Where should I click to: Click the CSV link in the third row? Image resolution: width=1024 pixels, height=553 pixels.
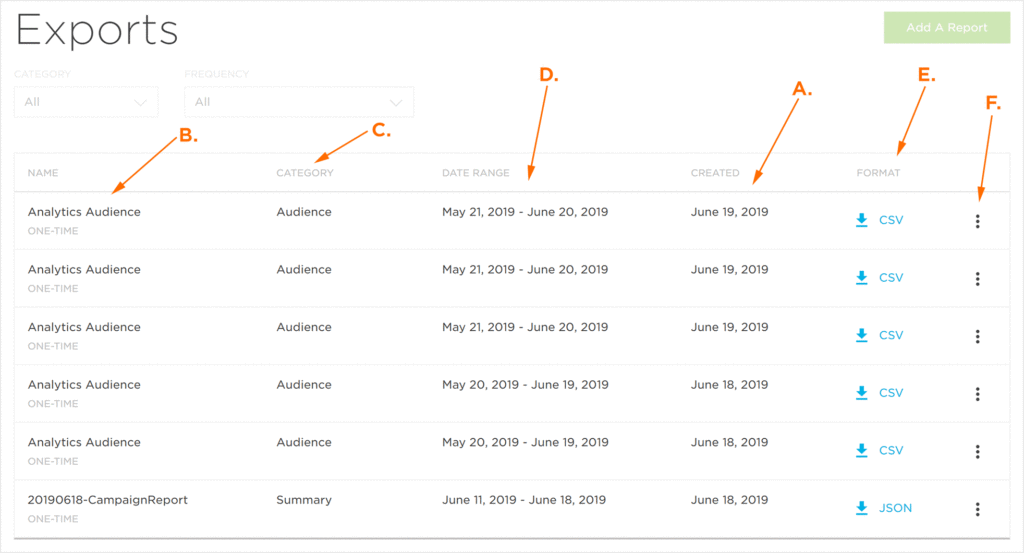click(891, 335)
